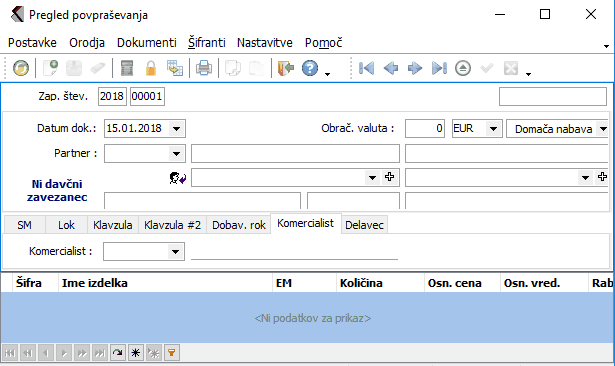Click grid first-record navigator button
Screen dimensions: 615x366
pyautogui.click(x=10, y=353)
